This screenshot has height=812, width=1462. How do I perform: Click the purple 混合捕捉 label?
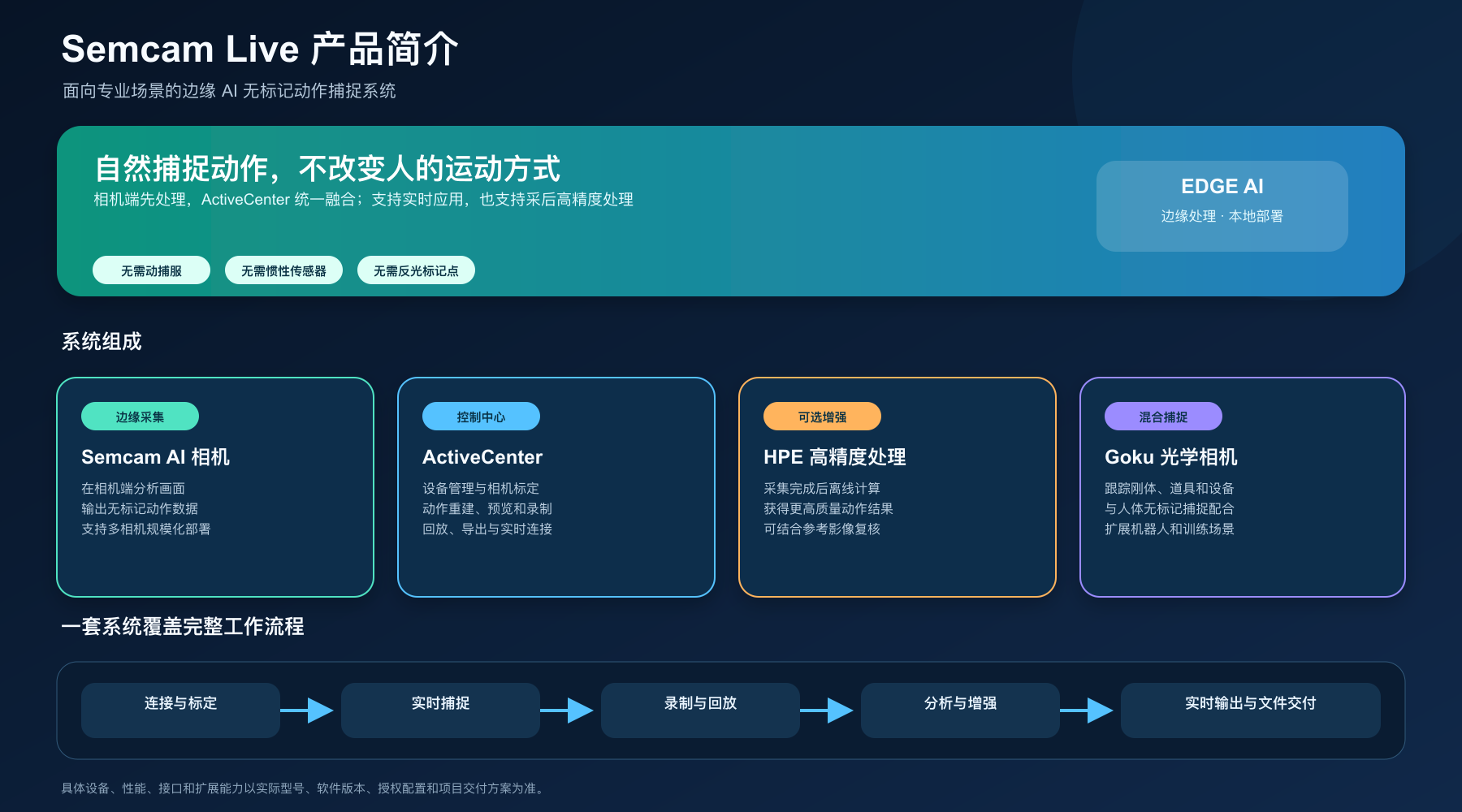(1163, 417)
